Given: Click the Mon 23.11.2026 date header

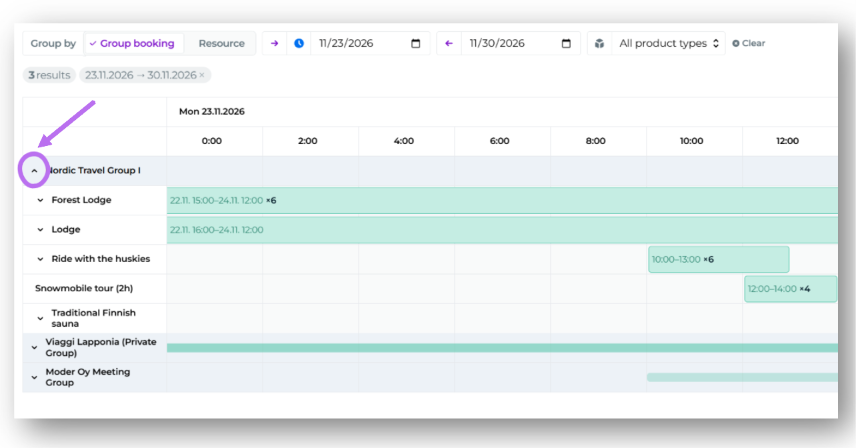Looking at the screenshot, I should (212, 111).
